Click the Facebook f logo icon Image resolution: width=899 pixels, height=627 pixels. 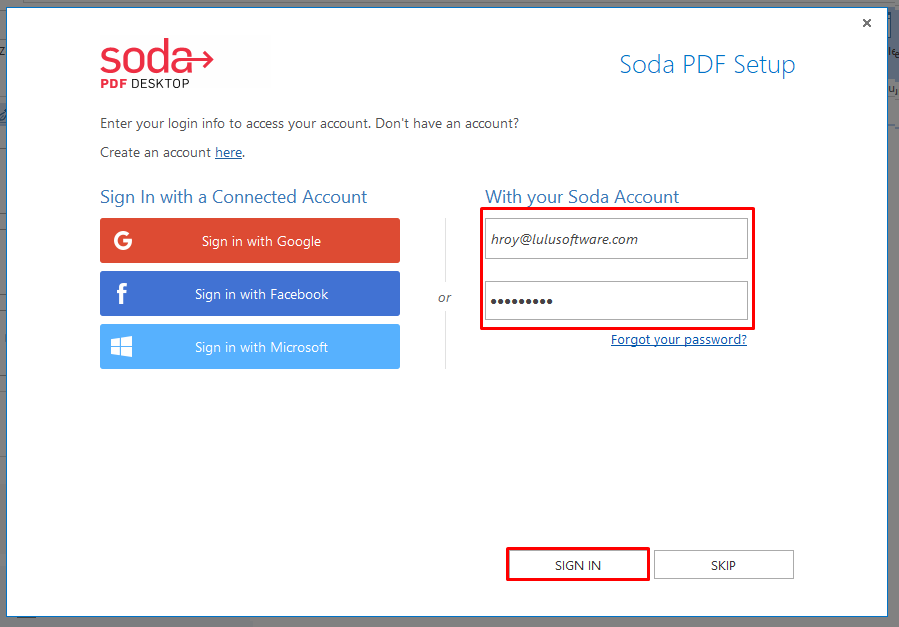pyautogui.click(x=122, y=293)
